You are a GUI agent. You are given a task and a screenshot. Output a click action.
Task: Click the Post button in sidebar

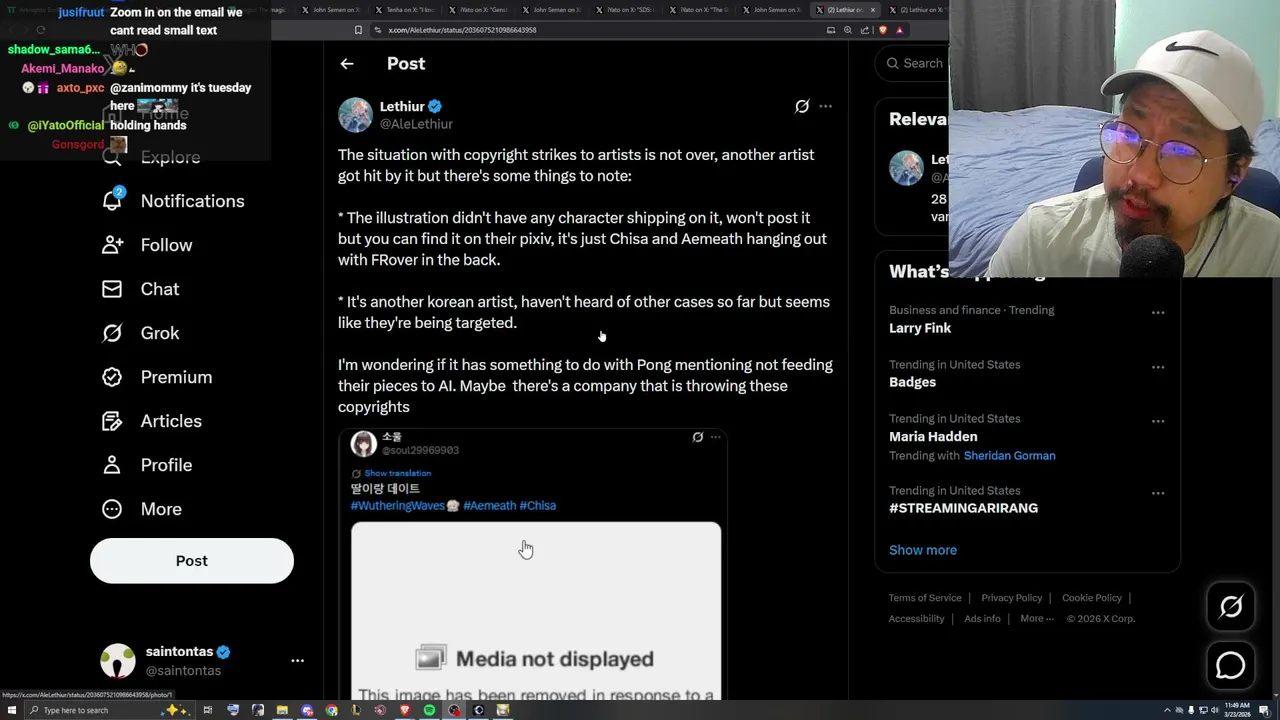pos(192,561)
